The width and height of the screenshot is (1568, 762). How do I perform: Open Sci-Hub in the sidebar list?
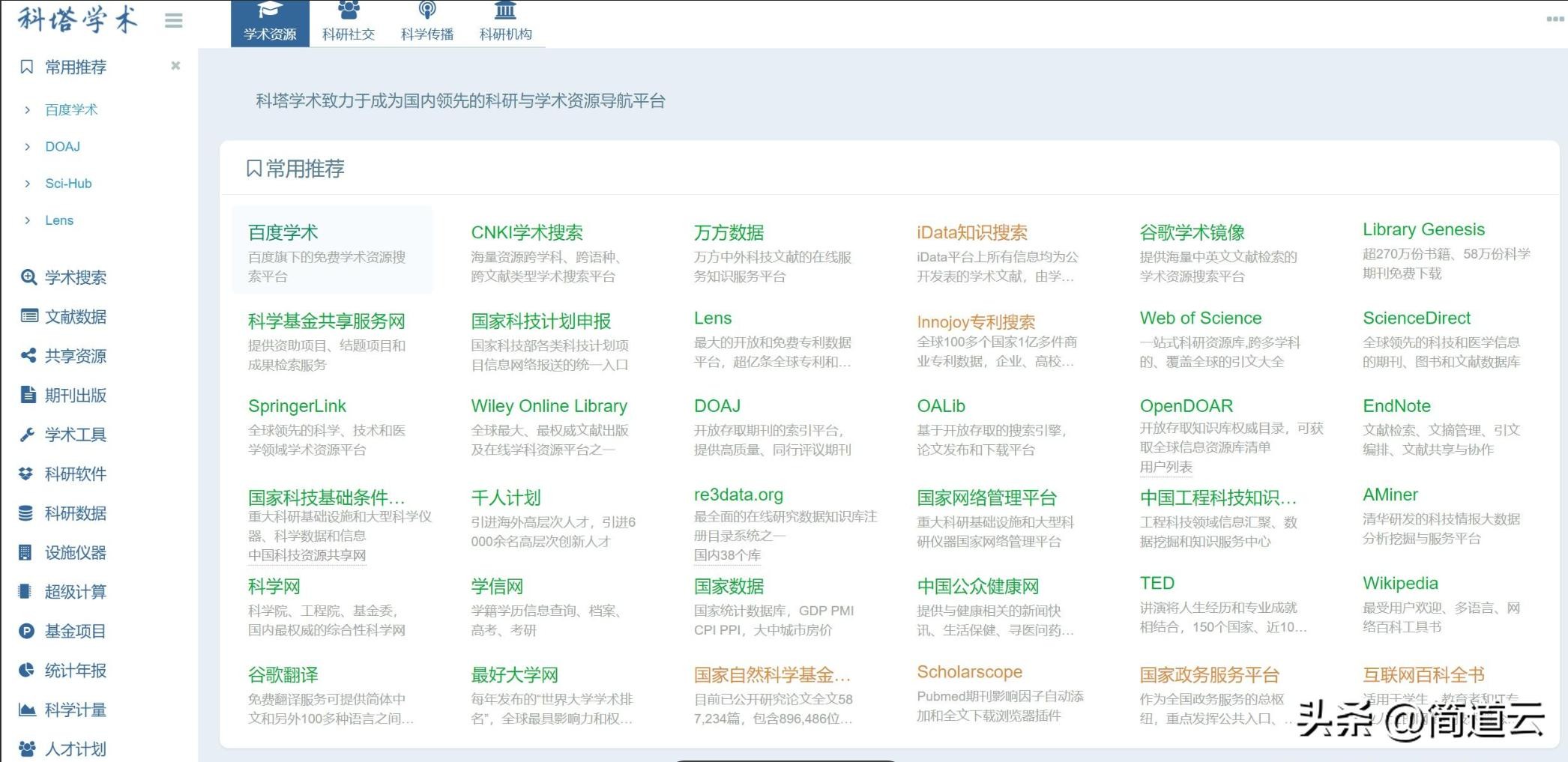point(68,184)
